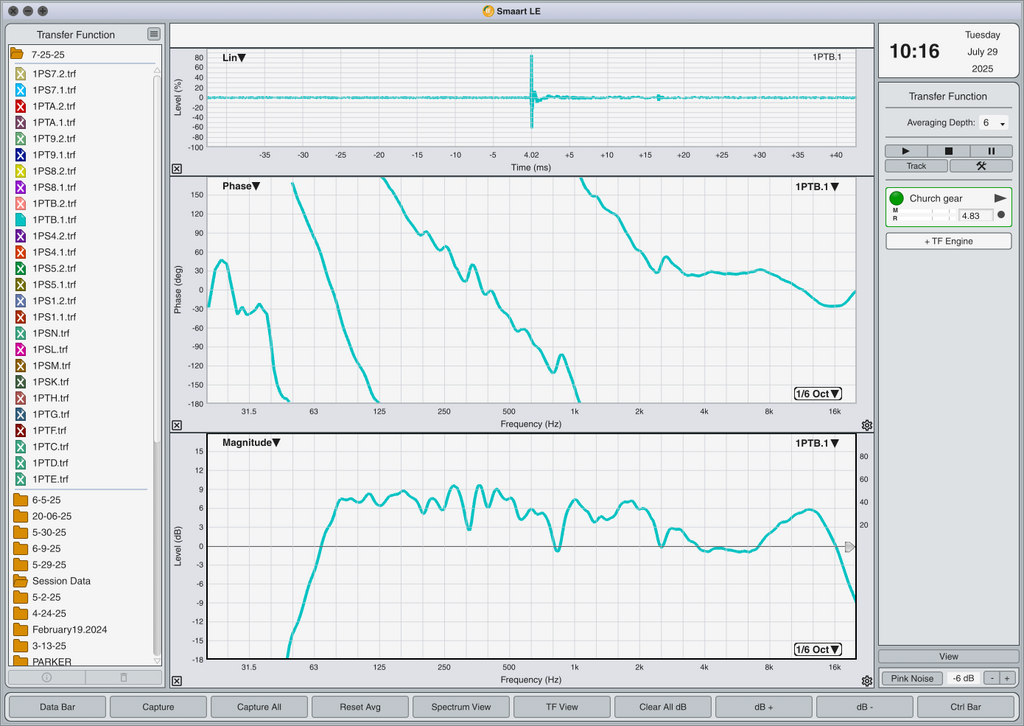
Task: Click the Church gear engine play arrow
Action: click(x=1000, y=198)
